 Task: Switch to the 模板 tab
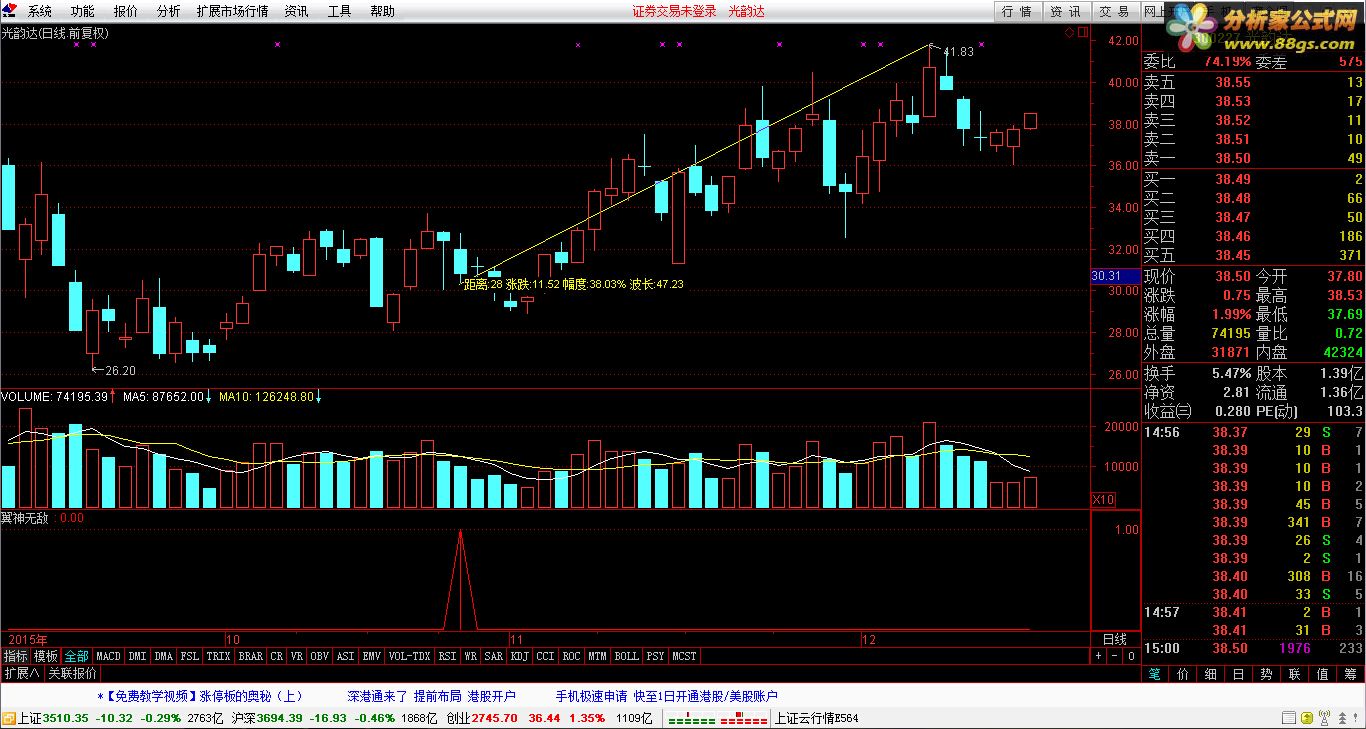[x=45, y=656]
